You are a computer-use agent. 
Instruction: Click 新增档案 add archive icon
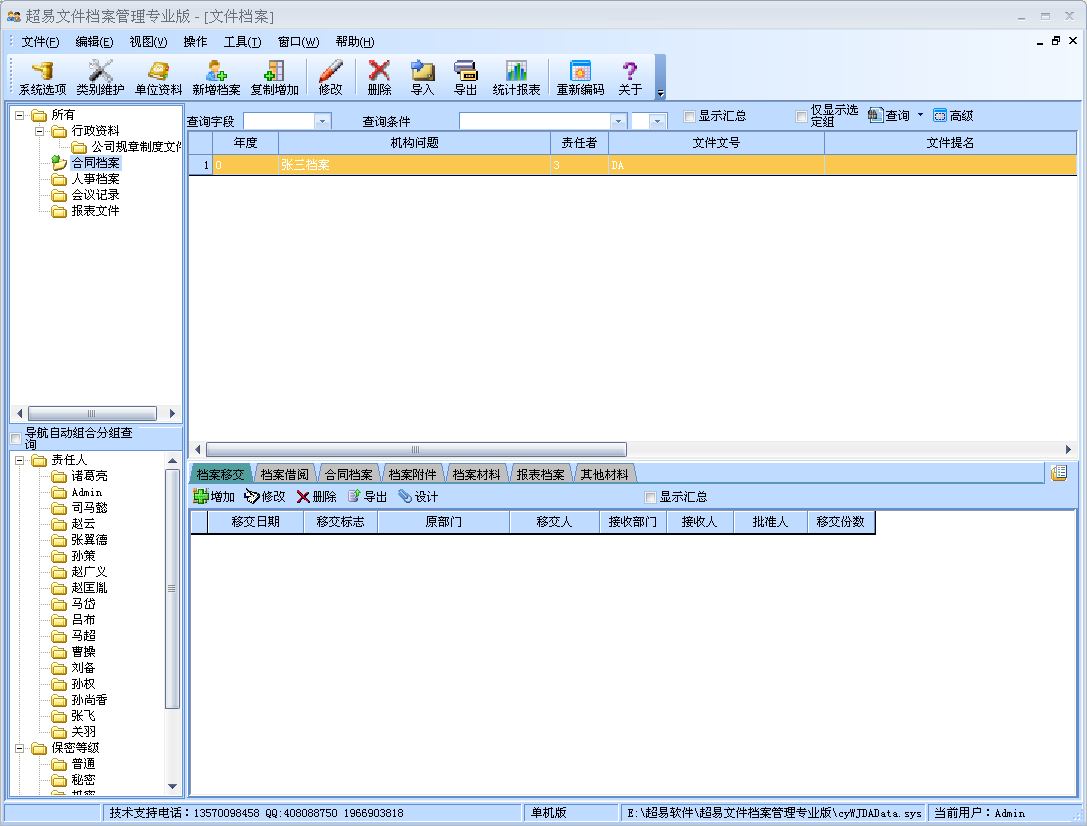pos(216,78)
